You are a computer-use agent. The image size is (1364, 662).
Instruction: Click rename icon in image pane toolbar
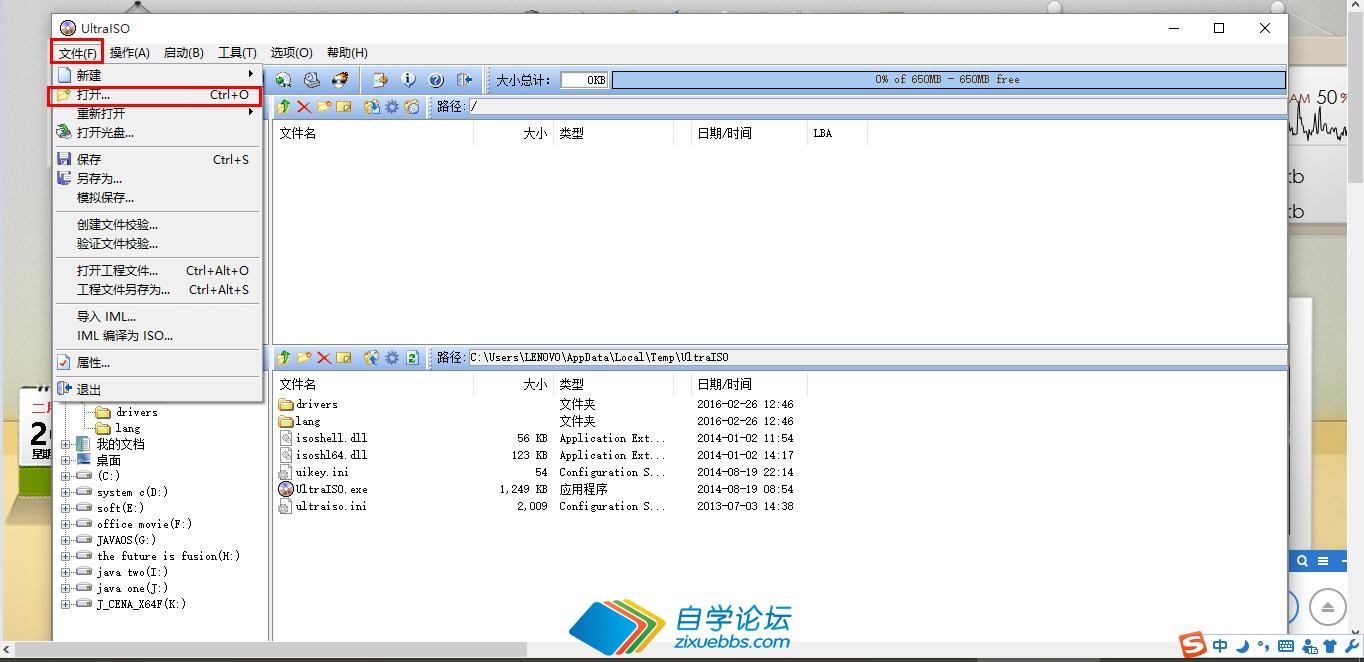[344, 107]
